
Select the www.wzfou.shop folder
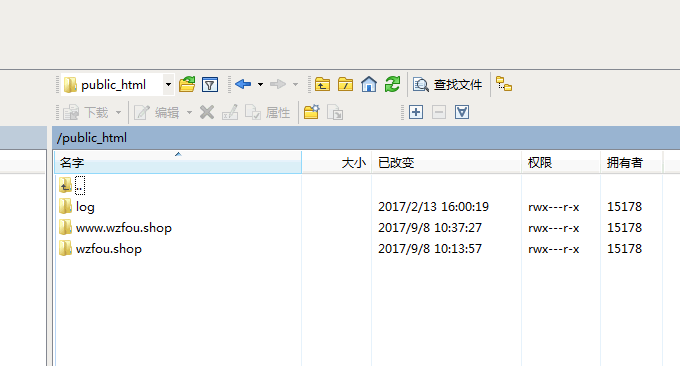[x=124, y=228]
